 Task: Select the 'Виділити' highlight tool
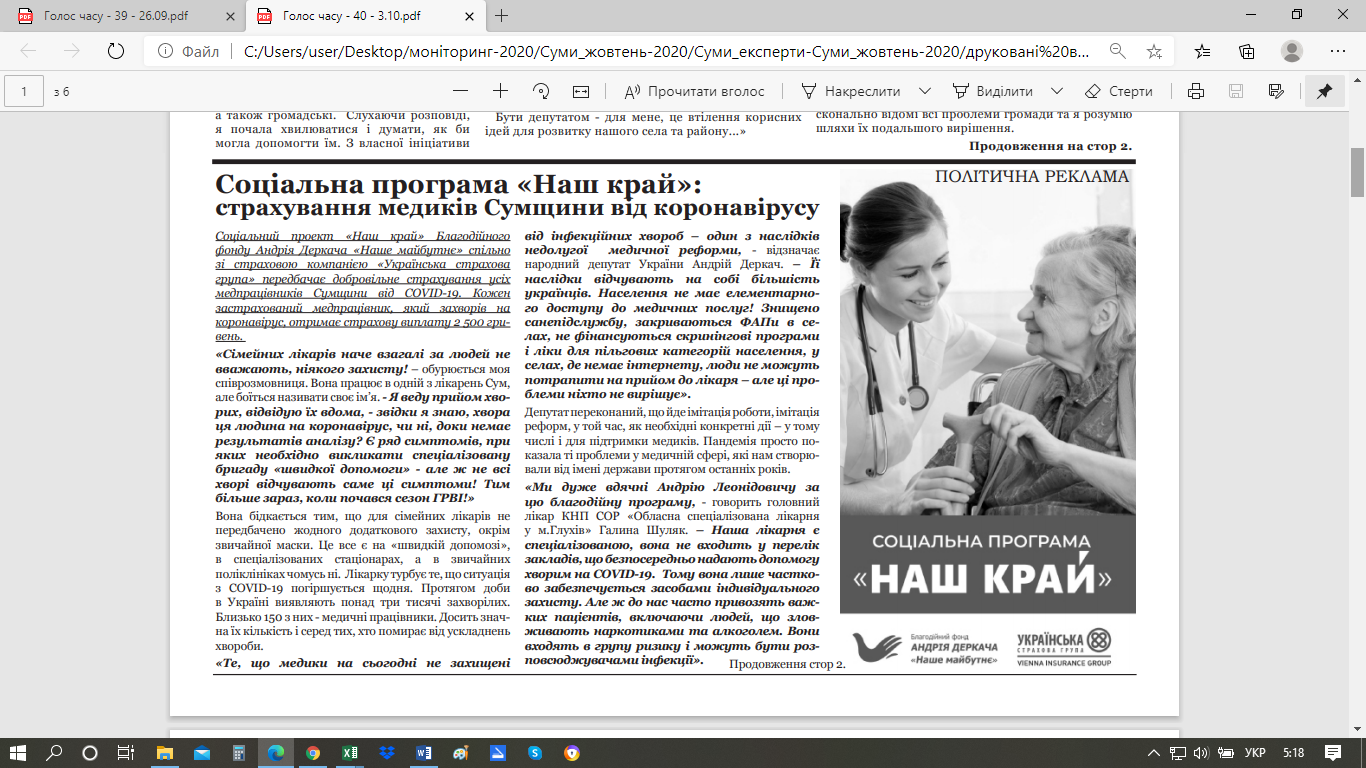click(993, 91)
